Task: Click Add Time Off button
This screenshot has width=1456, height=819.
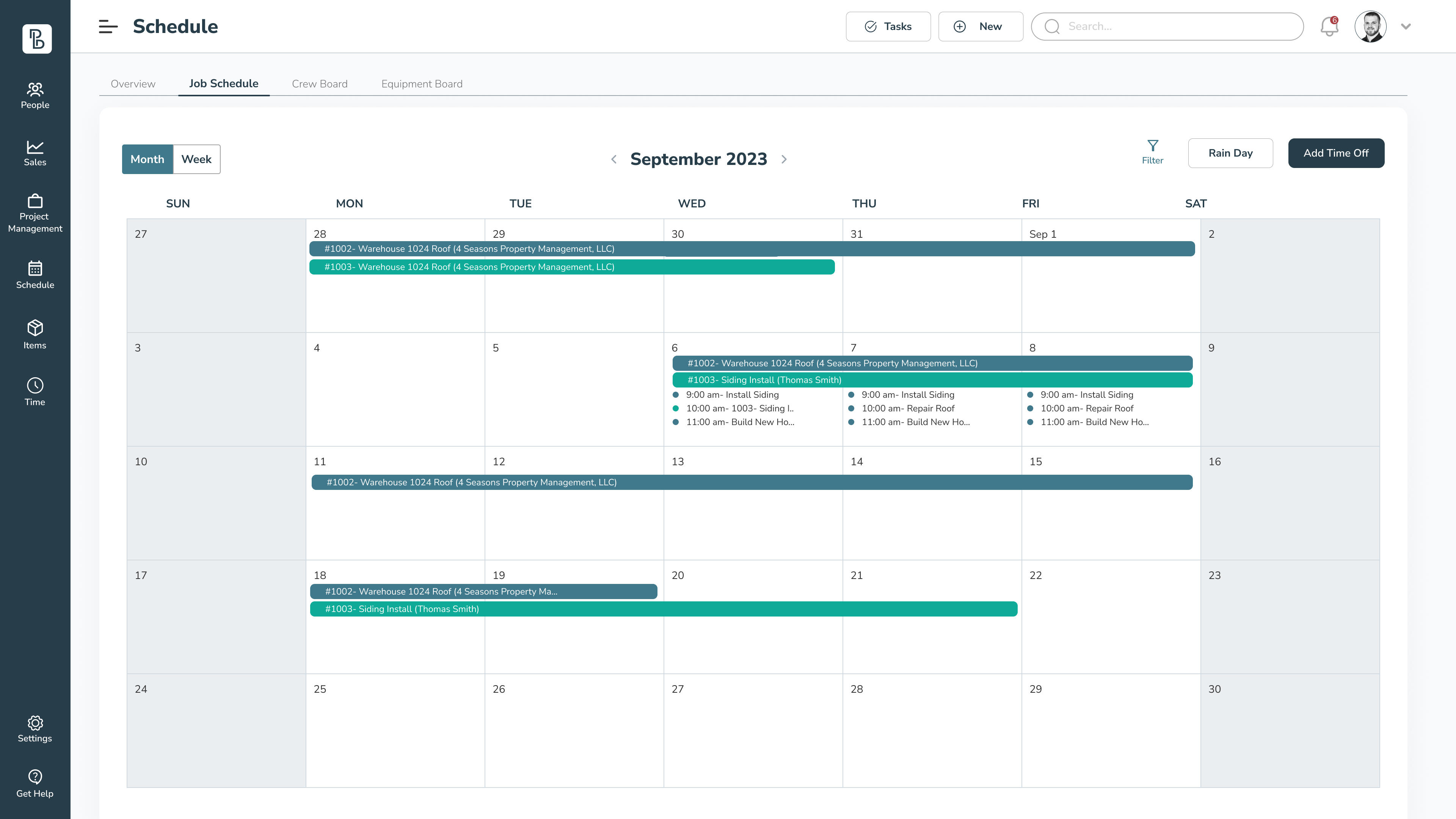Action: pyautogui.click(x=1336, y=153)
